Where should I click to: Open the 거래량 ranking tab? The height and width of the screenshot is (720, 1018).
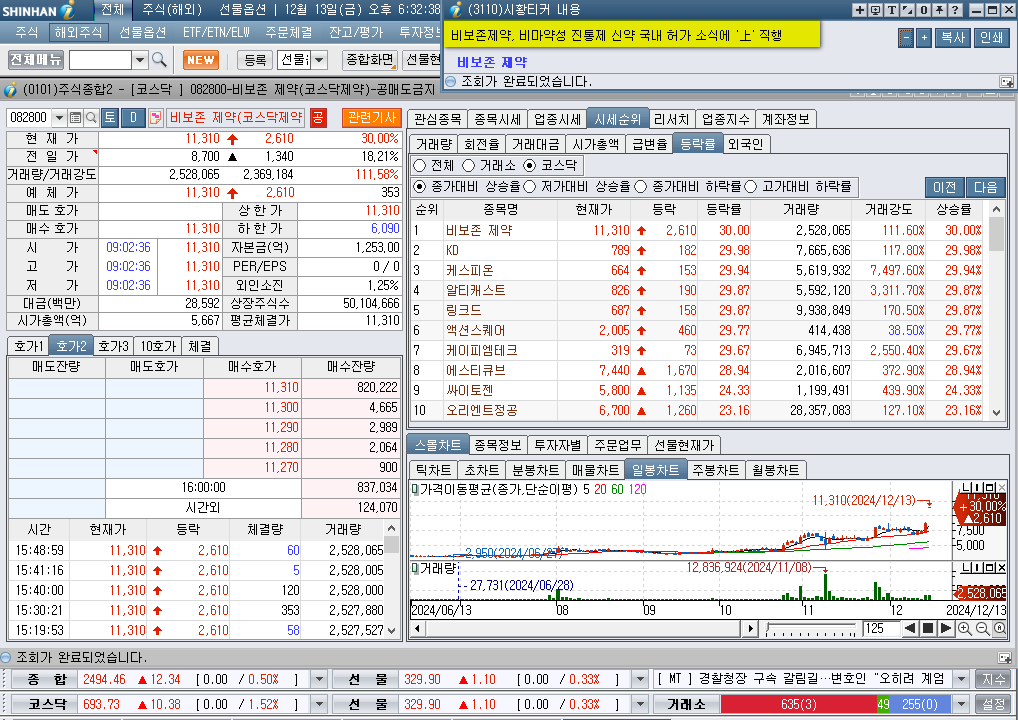(x=434, y=144)
